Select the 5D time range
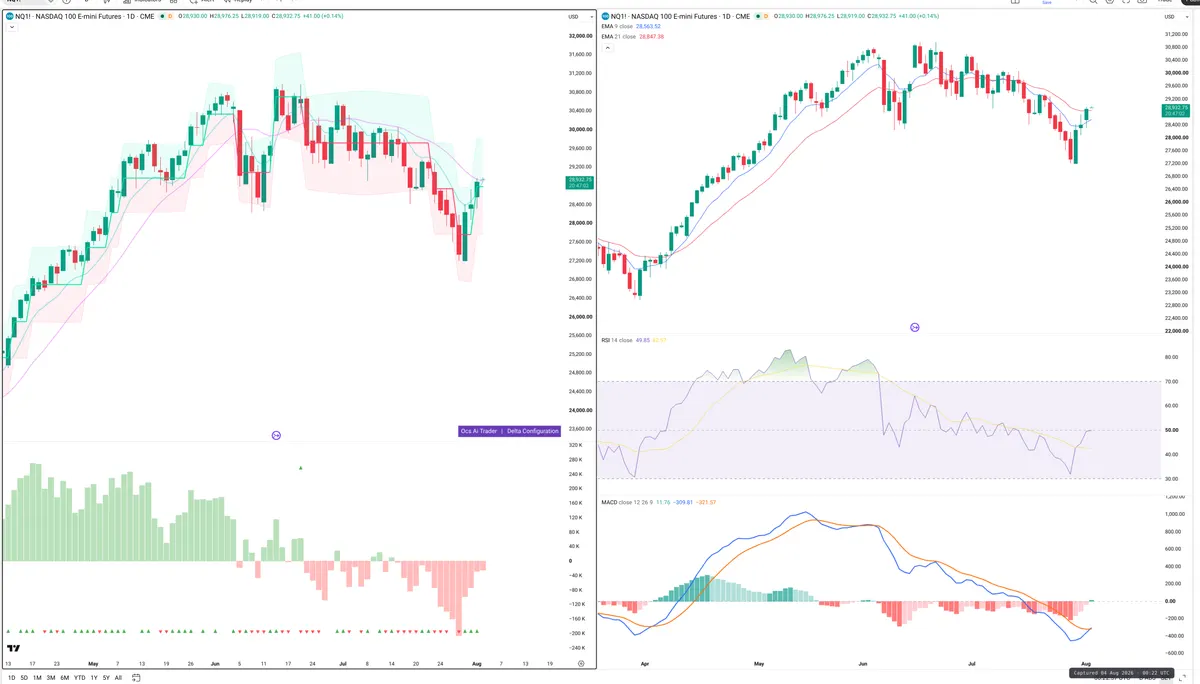The image size is (1200, 684). click(24, 678)
